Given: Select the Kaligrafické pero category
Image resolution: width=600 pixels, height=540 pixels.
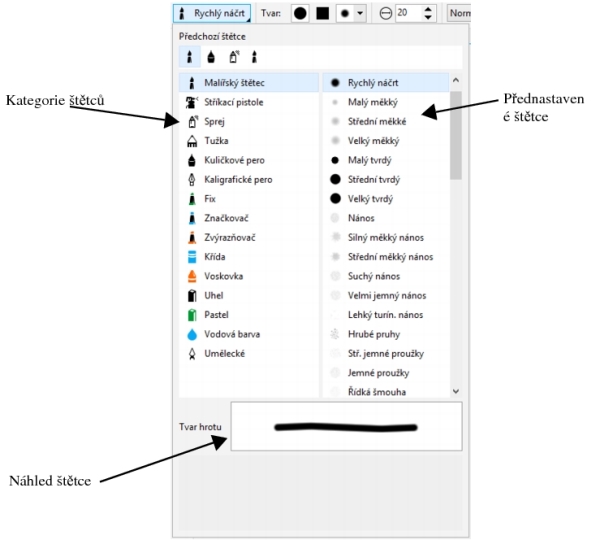Looking at the screenshot, I should (x=237, y=180).
